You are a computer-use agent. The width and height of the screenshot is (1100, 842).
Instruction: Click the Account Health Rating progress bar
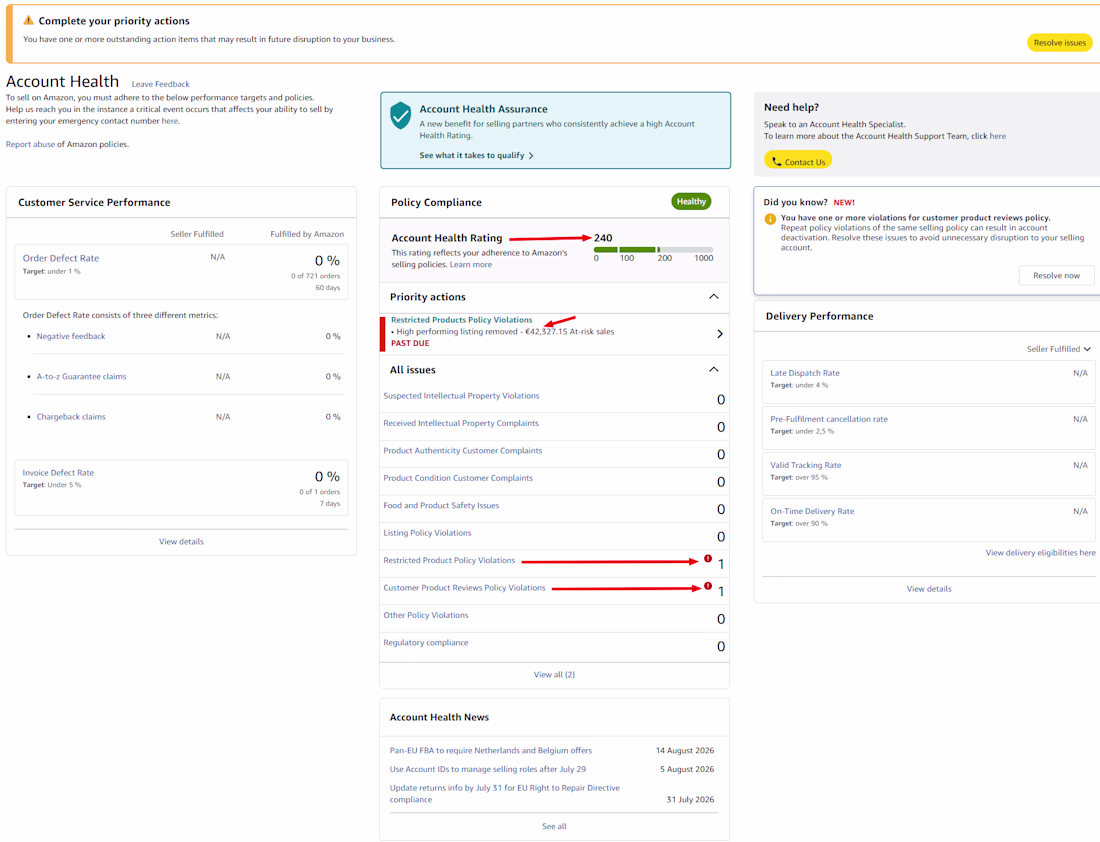653,249
